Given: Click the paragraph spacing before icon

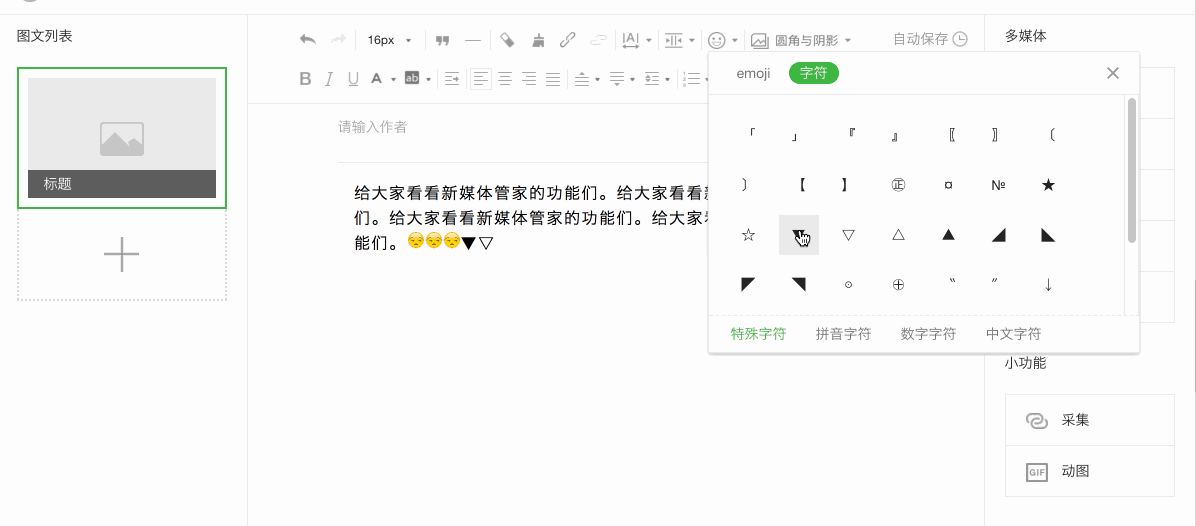Looking at the screenshot, I should point(581,78).
